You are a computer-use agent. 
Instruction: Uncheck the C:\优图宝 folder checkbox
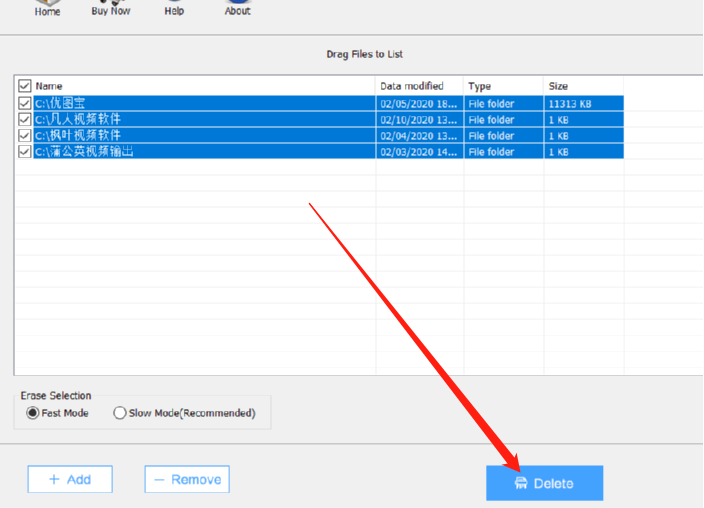(x=25, y=103)
